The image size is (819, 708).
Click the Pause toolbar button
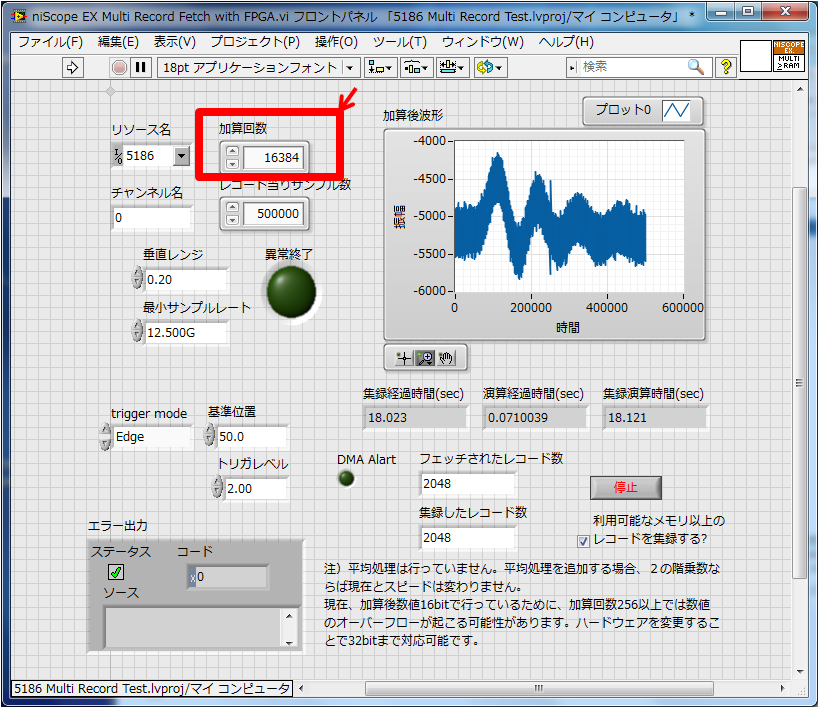[141, 67]
